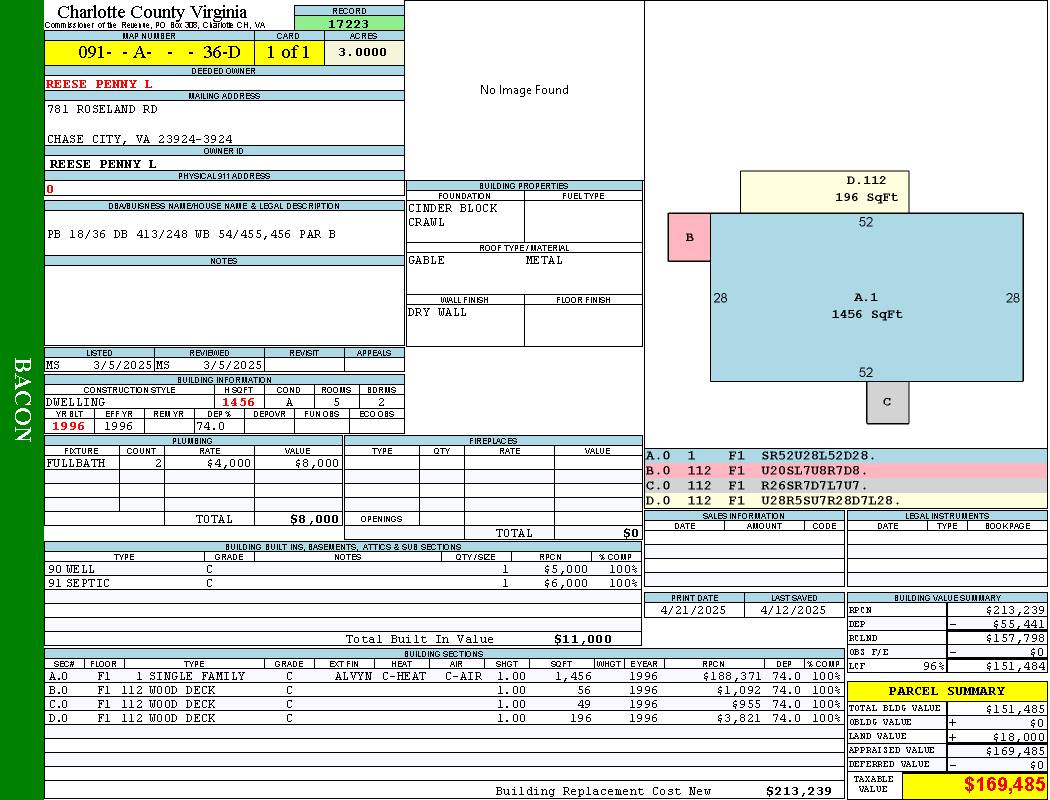Click the sketch code line A.0 SR52U28L52D28

pyautogui.click(x=846, y=456)
